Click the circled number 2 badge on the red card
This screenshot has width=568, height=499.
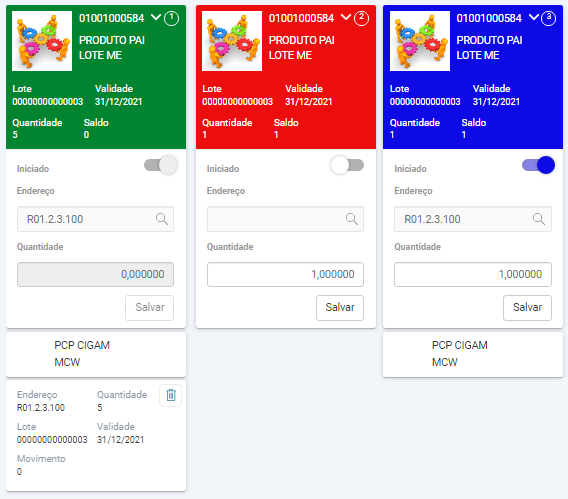tap(361, 18)
